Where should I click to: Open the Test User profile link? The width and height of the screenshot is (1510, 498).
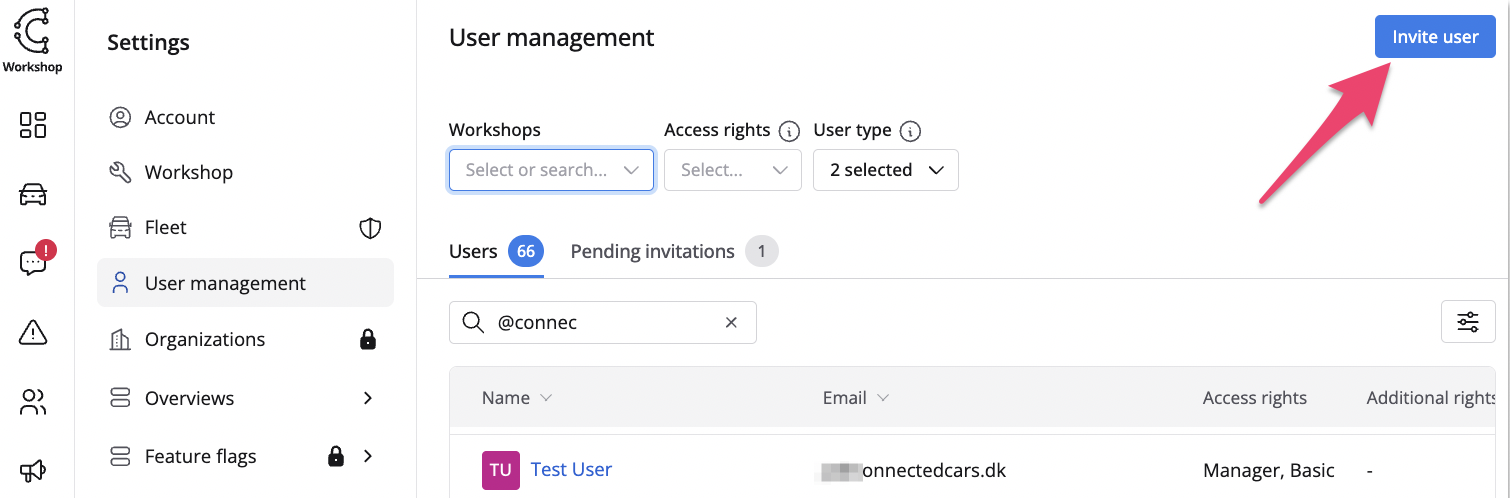point(571,470)
